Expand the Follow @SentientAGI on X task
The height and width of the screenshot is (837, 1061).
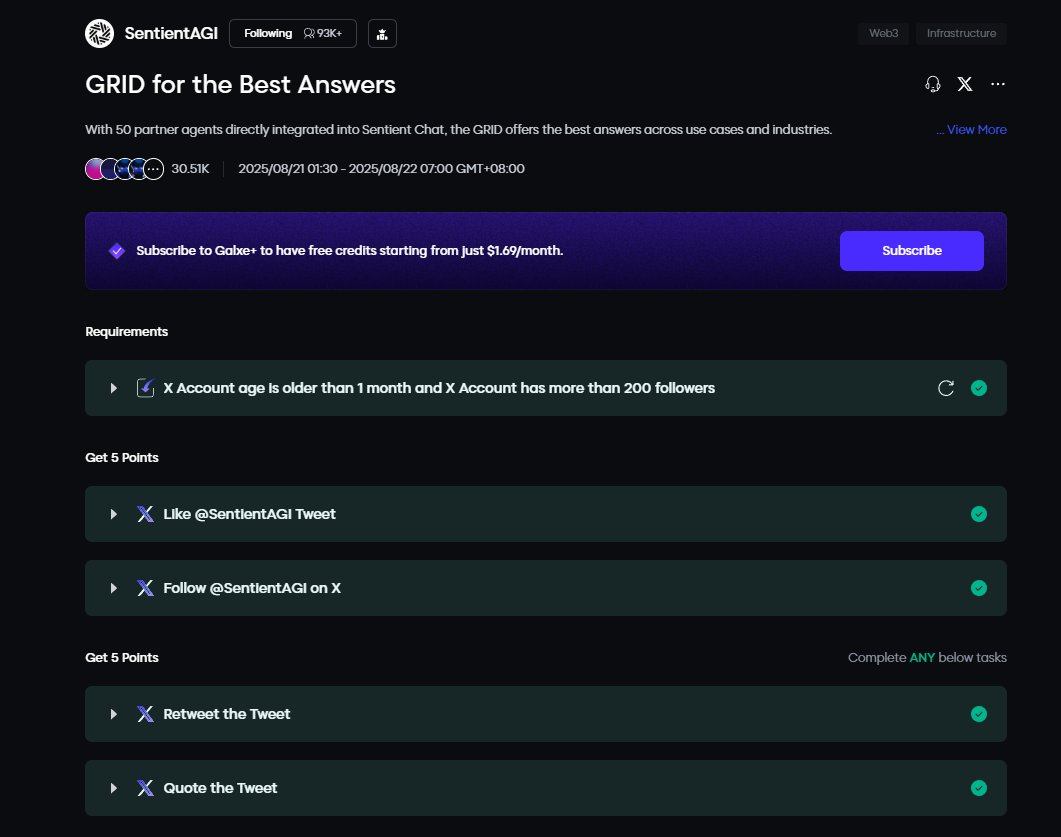(x=114, y=588)
